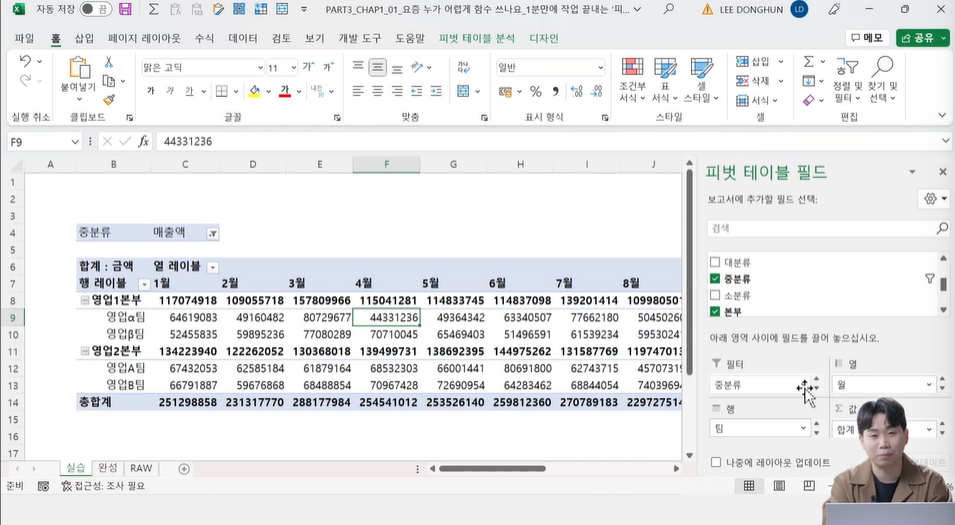
Task: Click the Normal view icon in status bar
Action: [749, 485]
